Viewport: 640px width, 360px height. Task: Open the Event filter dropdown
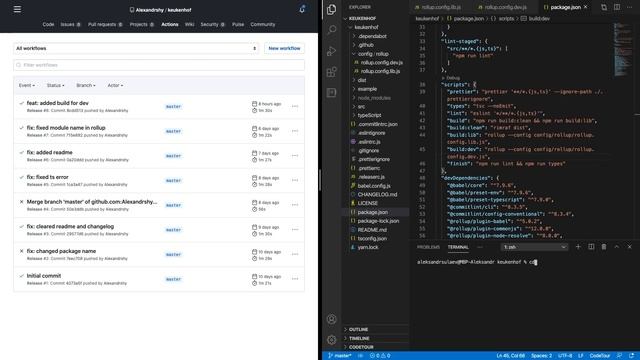click(27, 85)
